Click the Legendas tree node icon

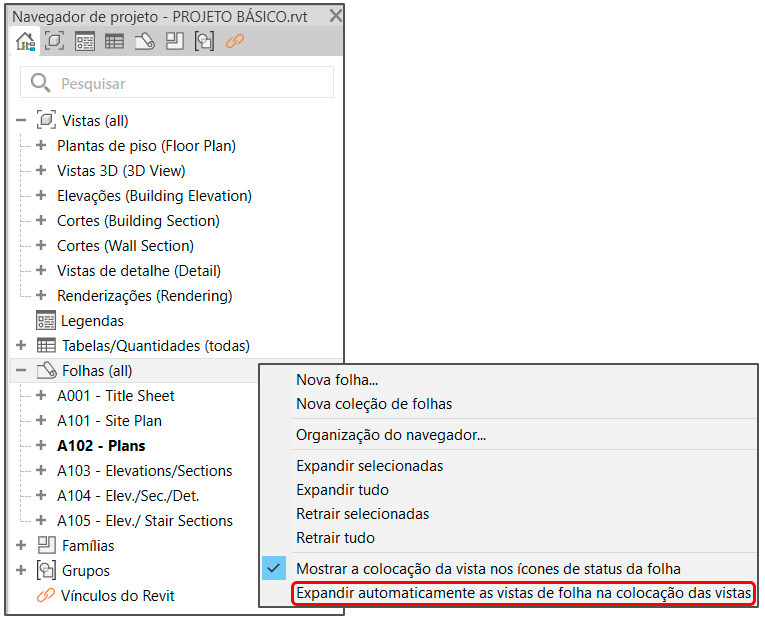point(46,321)
